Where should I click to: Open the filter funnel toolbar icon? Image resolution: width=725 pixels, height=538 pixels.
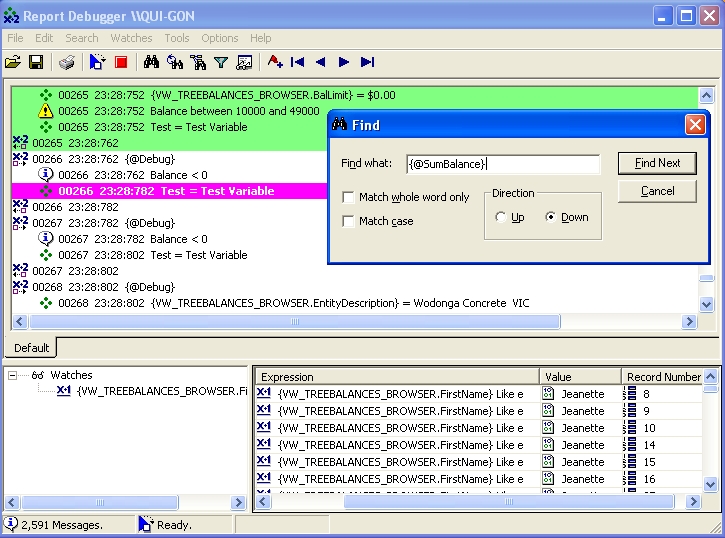(x=221, y=62)
